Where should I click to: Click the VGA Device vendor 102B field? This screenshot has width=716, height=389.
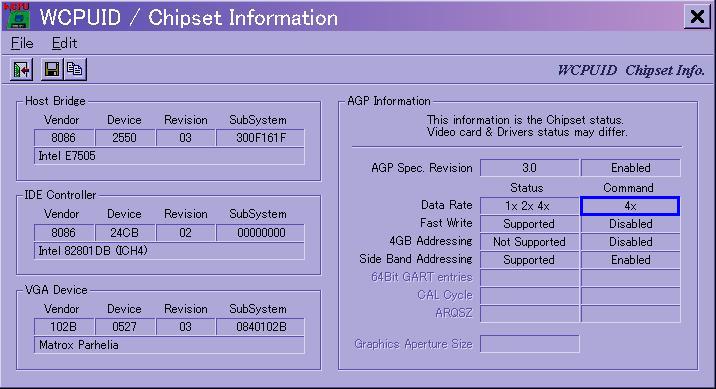coord(64,327)
